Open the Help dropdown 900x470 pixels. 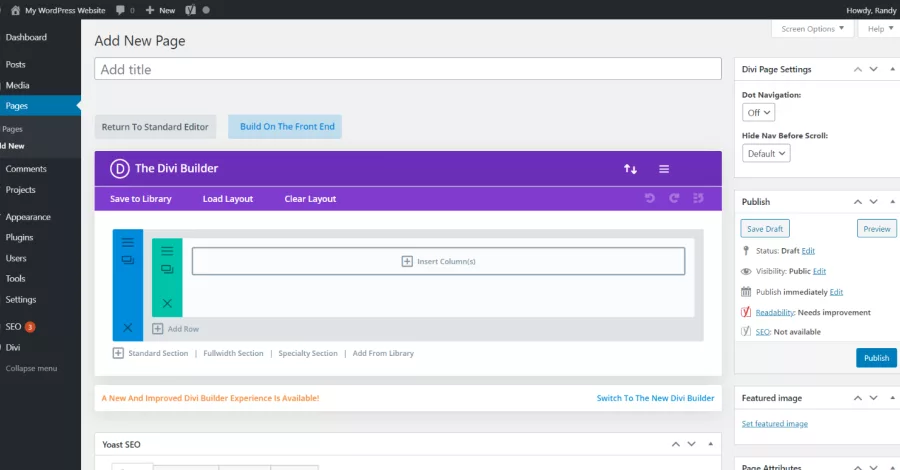click(879, 29)
